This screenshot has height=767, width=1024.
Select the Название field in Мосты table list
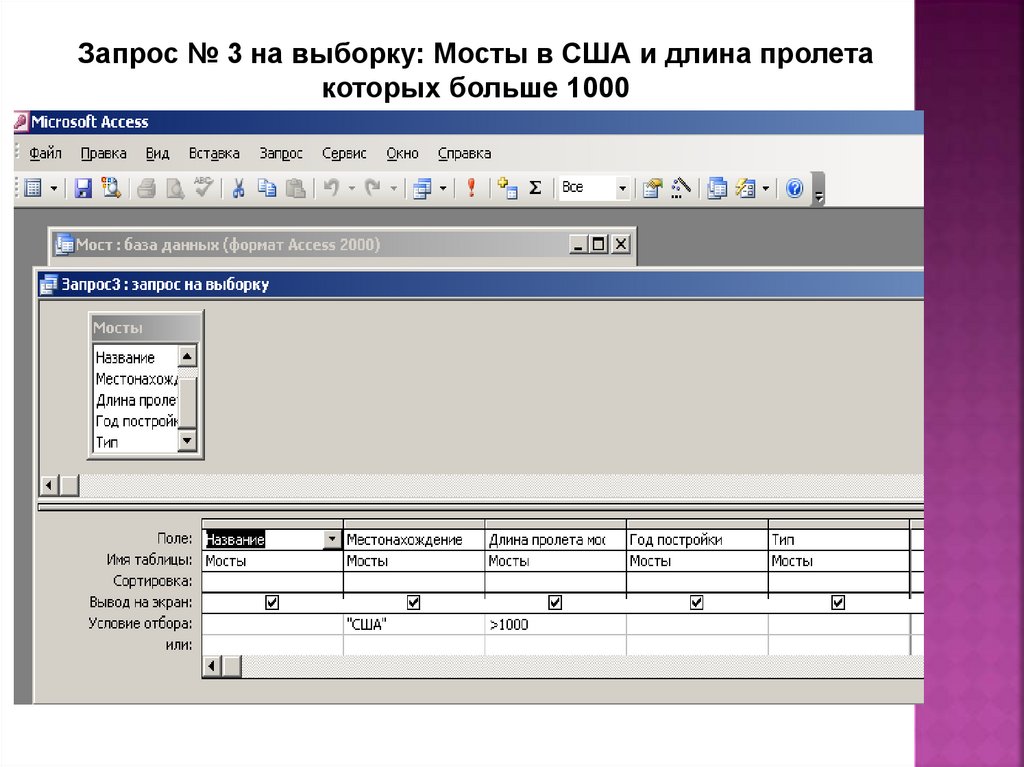tap(125, 357)
